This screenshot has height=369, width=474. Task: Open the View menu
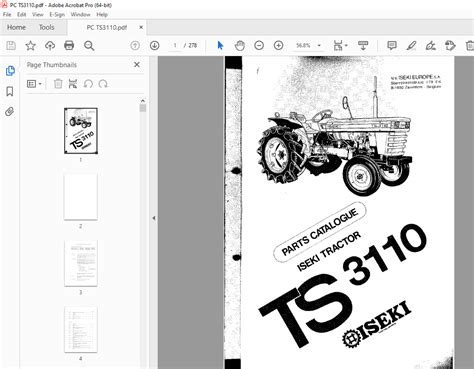pos(38,15)
